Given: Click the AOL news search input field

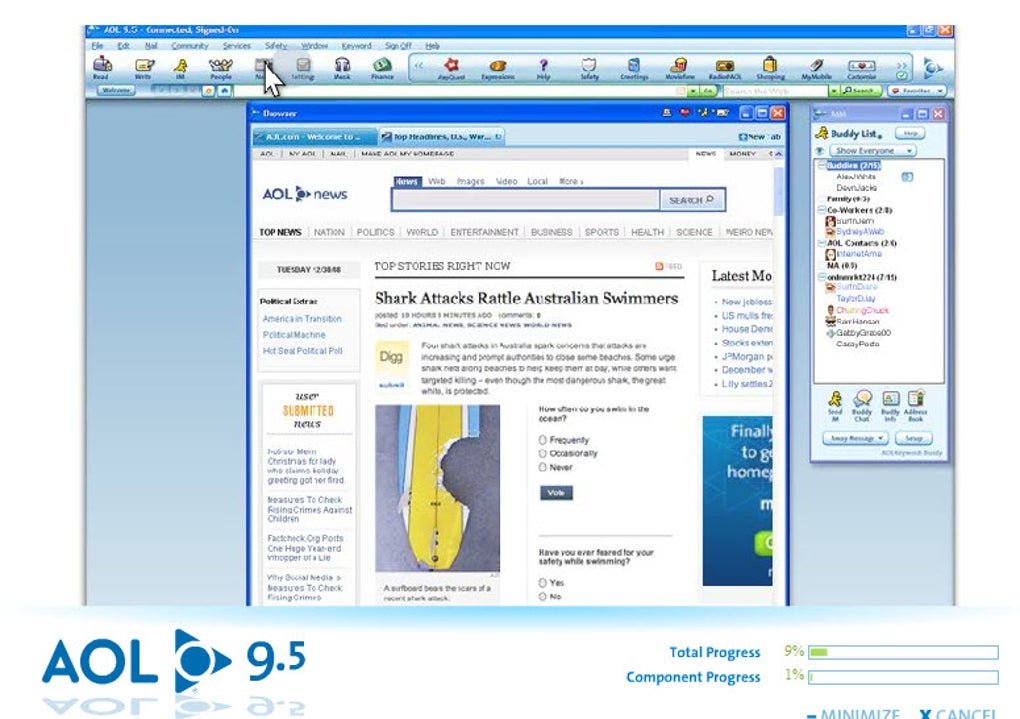Looking at the screenshot, I should (x=526, y=200).
